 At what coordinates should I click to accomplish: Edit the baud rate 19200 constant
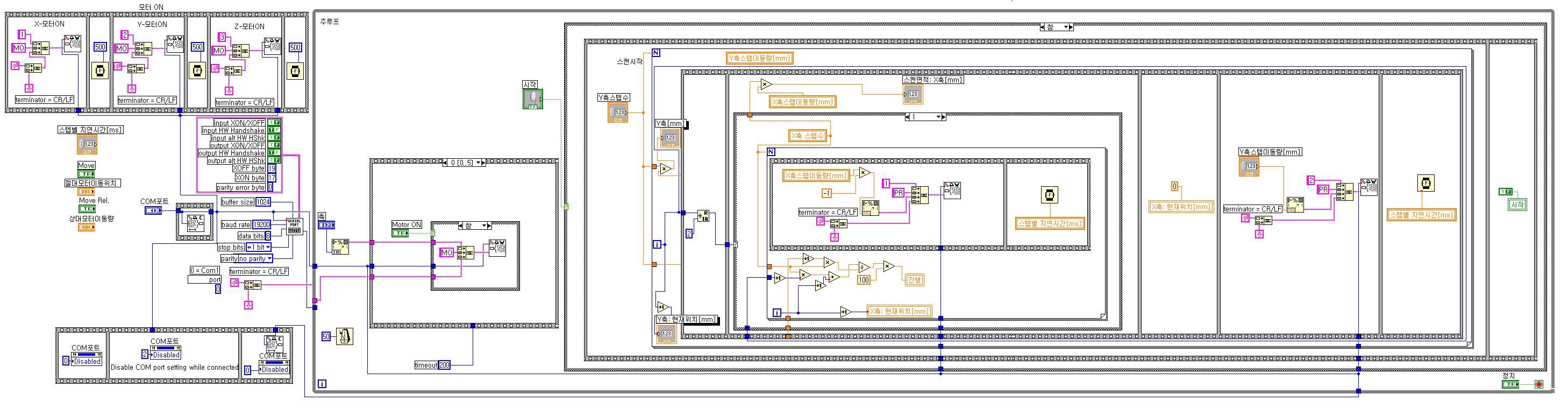click(262, 224)
